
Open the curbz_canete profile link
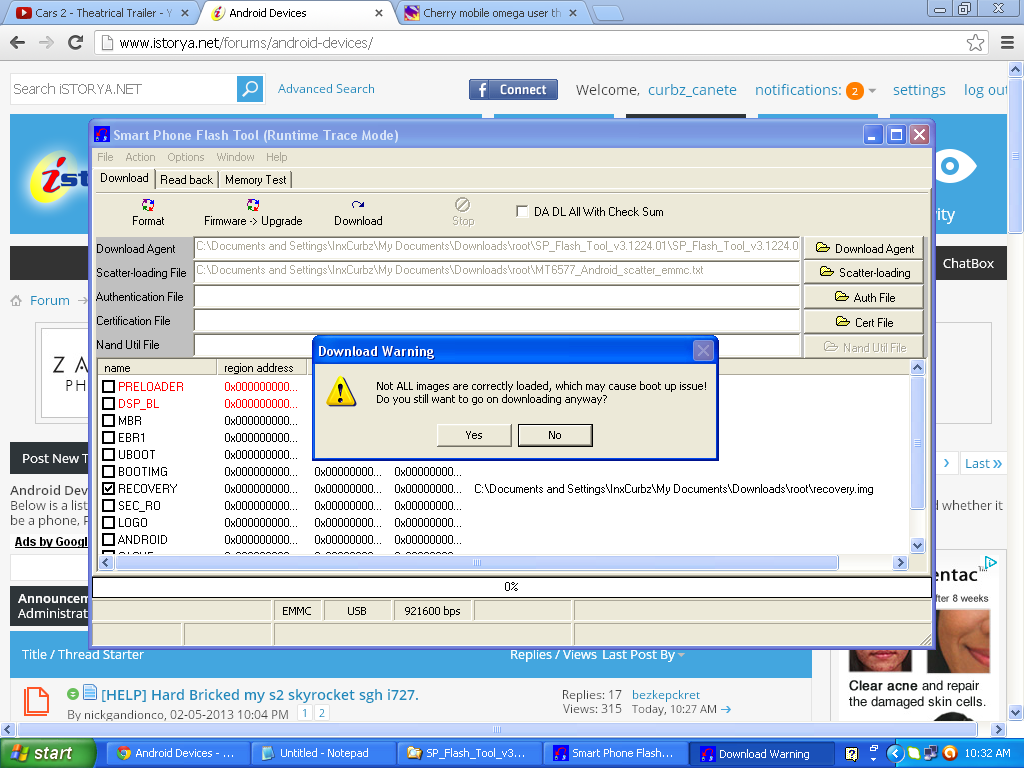tap(692, 90)
